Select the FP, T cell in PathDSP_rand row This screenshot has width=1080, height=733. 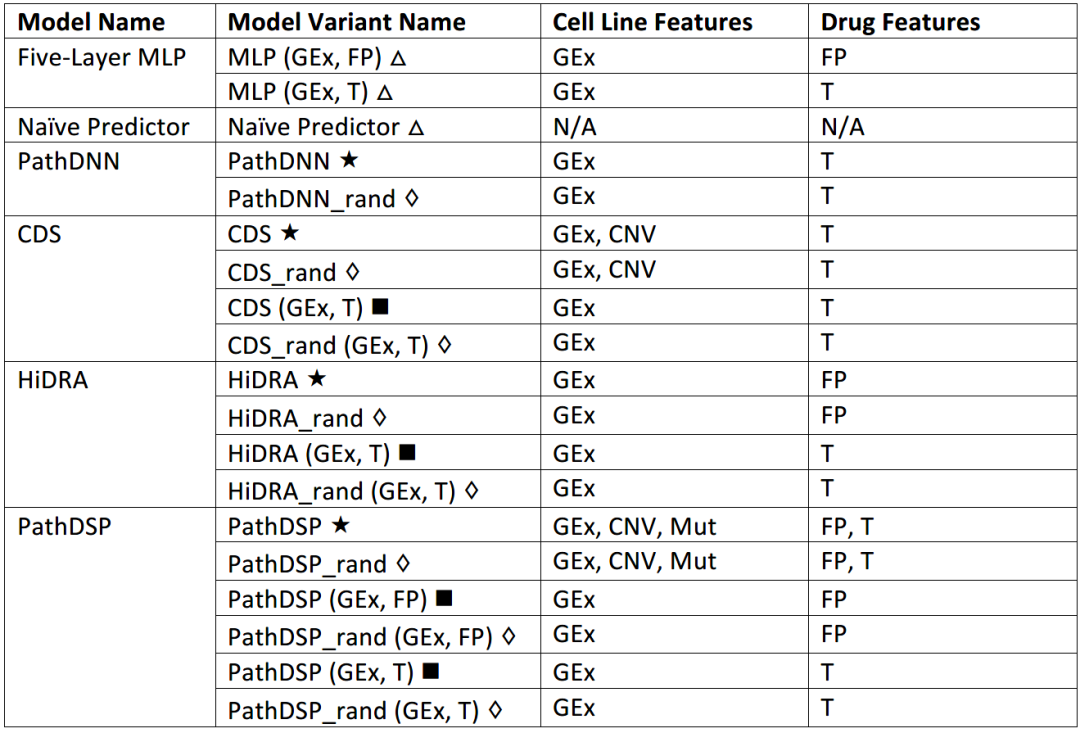point(943,561)
